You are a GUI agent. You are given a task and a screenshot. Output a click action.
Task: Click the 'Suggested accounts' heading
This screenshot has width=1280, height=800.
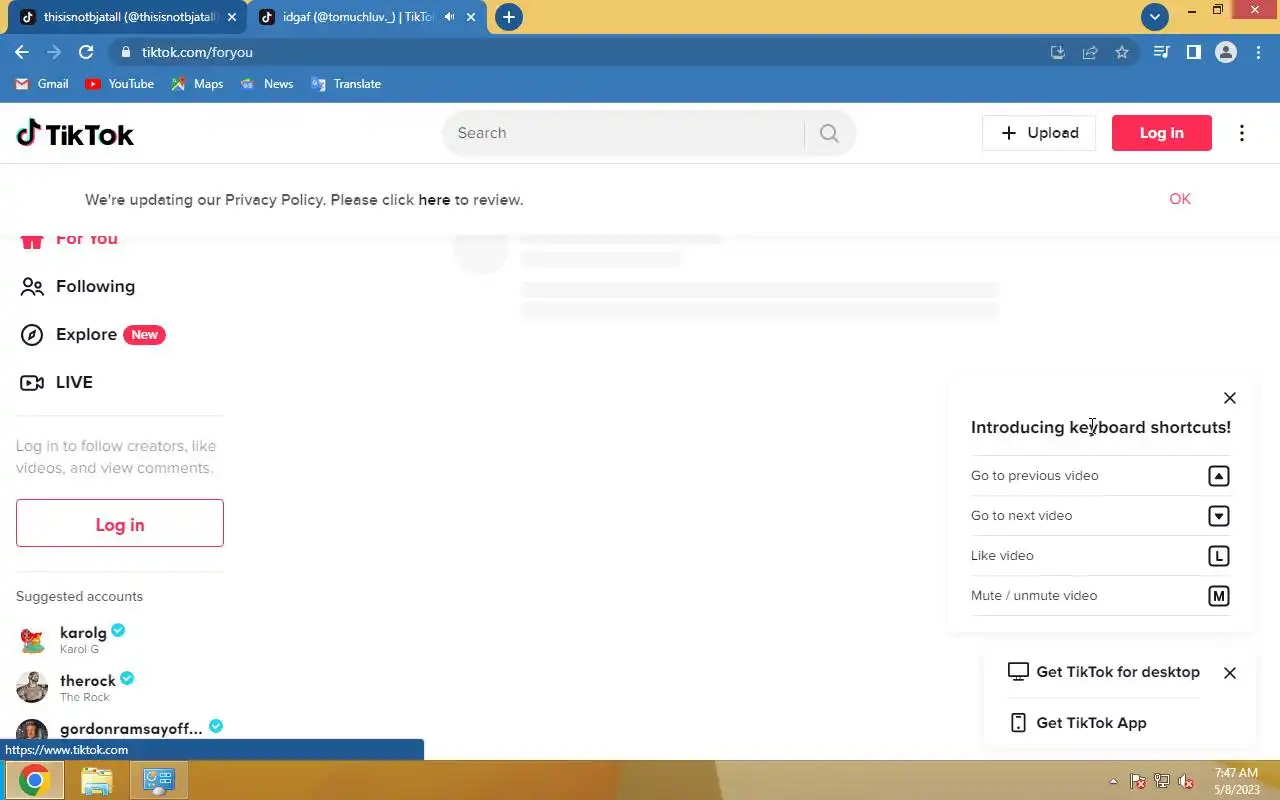79,597
